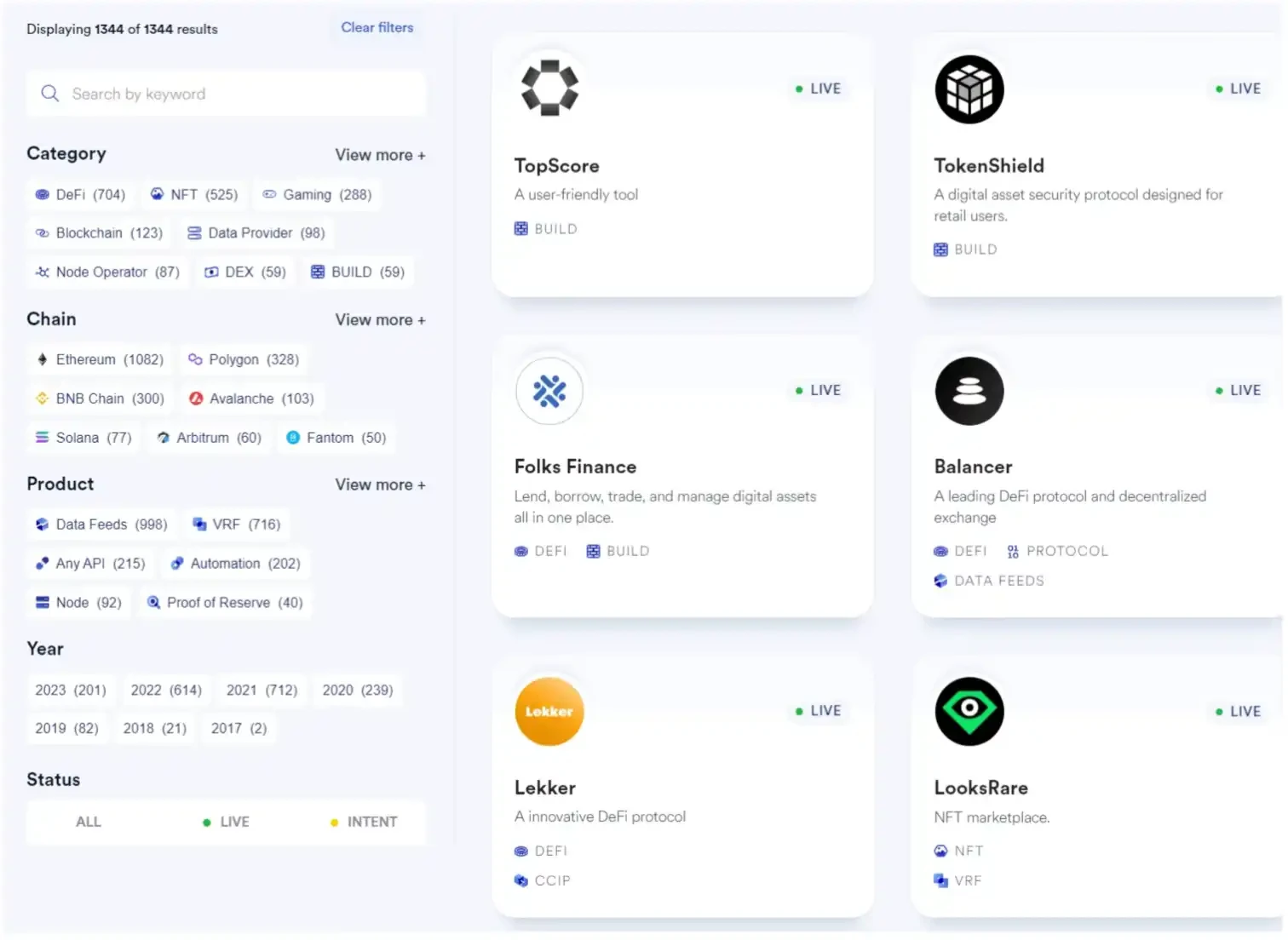Filter results by year 2019
The height and width of the screenshot is (940, 1288).
click(x=66, y=729)
